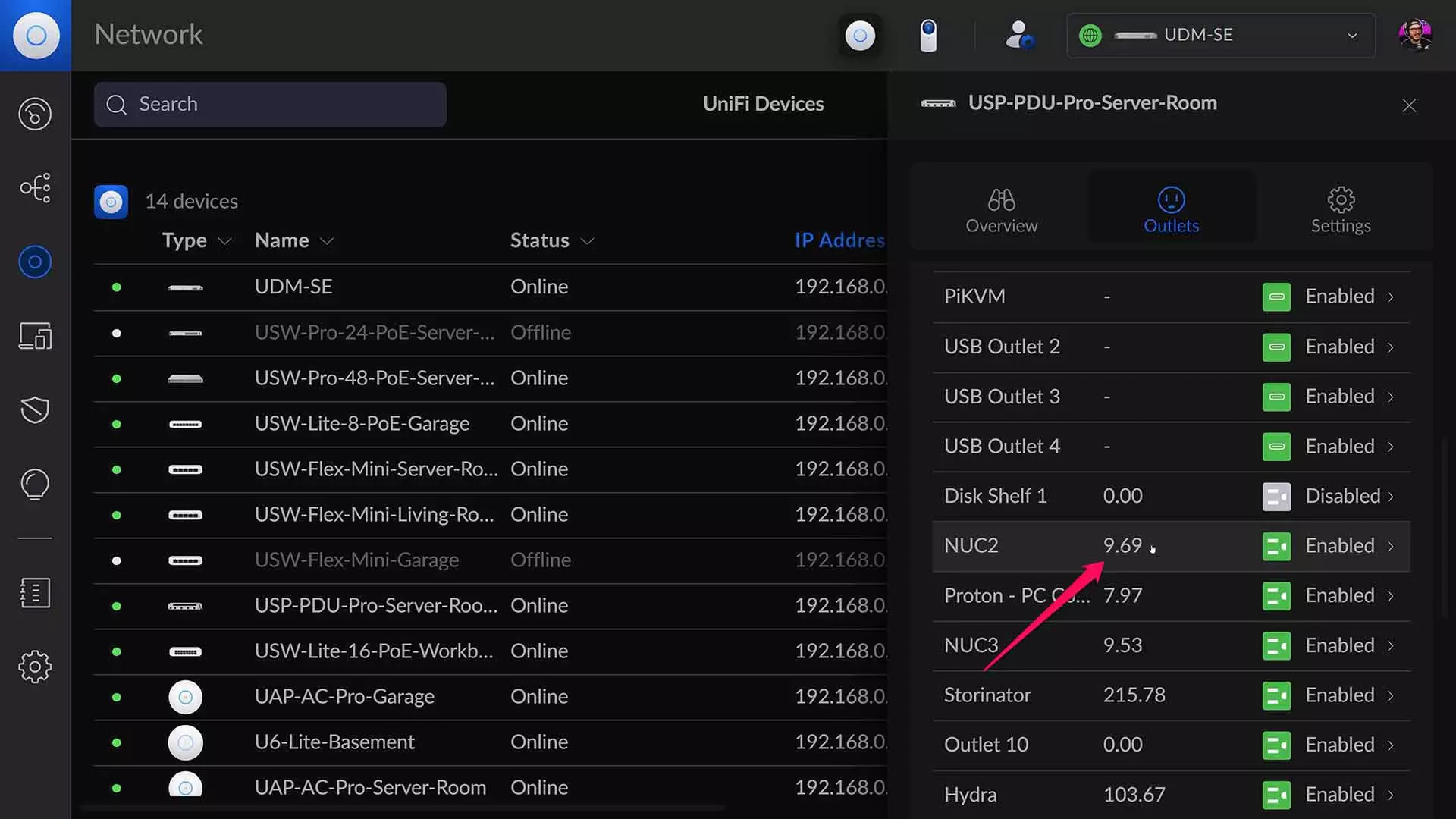Open the Settings gear in sidebar
Screen dimensions: 1456x819
click(x=35, y=667)
